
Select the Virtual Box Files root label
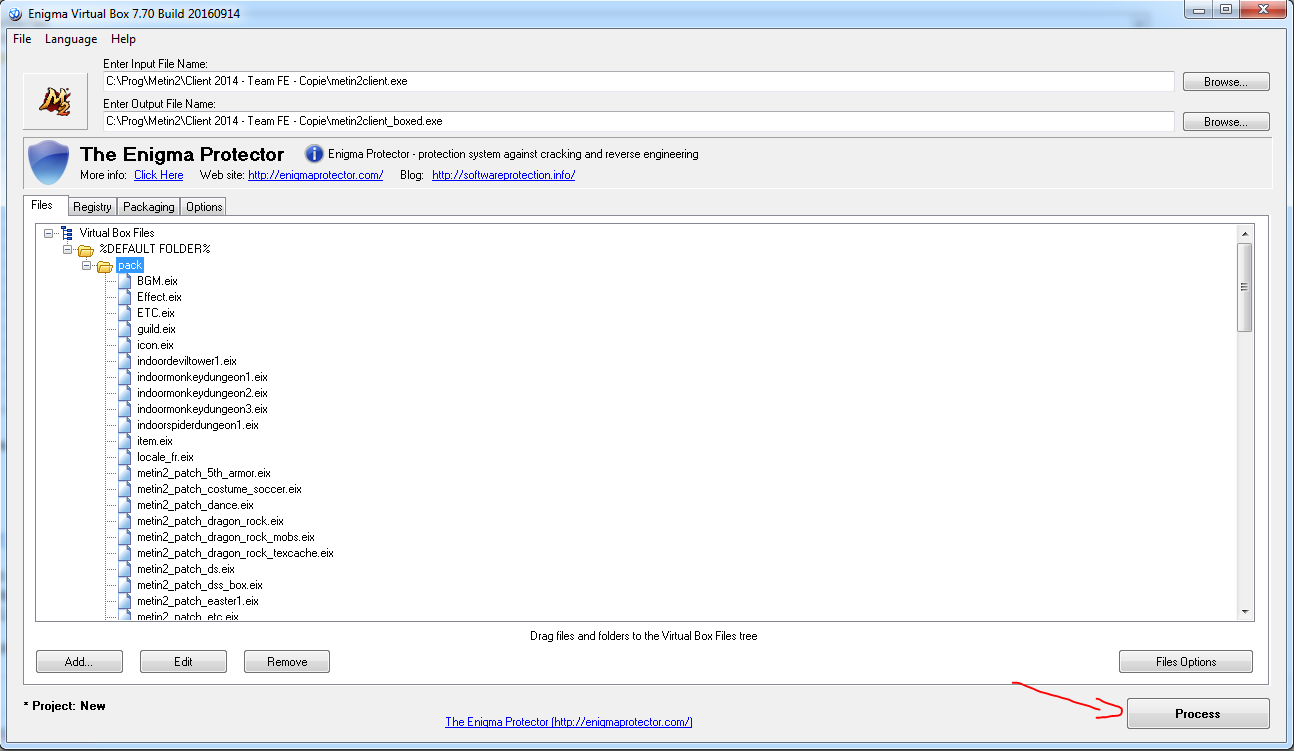[x=117, y=233]
